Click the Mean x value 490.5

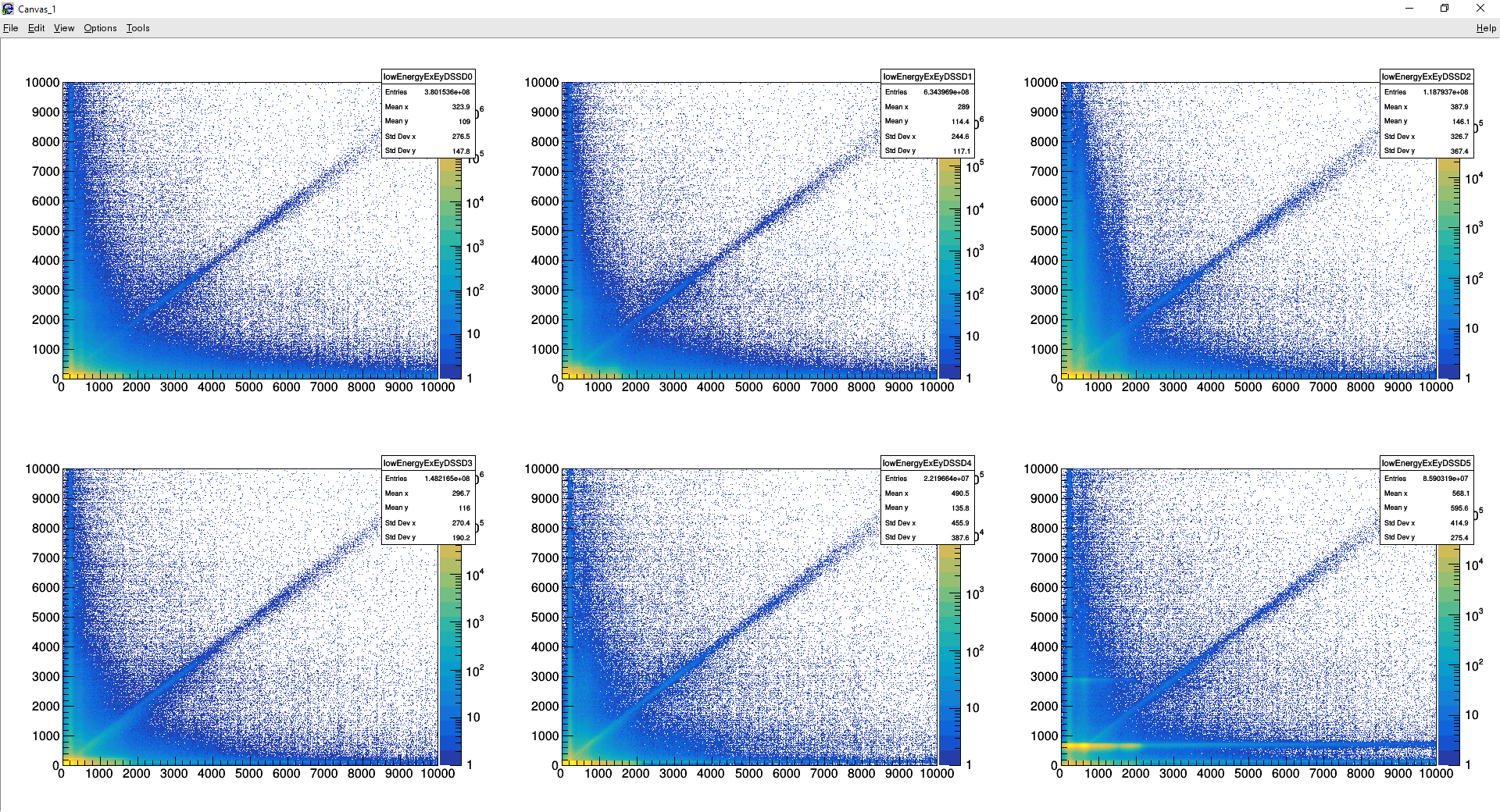960,493
